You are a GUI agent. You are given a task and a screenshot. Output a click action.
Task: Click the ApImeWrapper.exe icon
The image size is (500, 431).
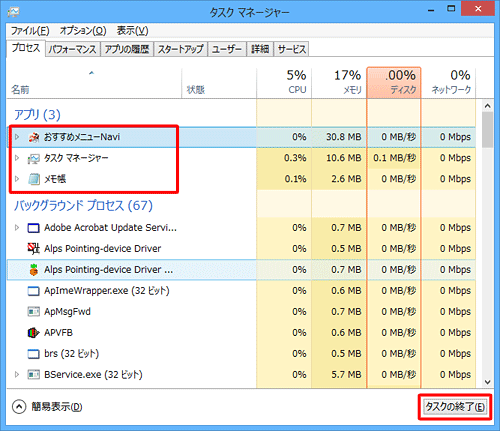[33, 291]
